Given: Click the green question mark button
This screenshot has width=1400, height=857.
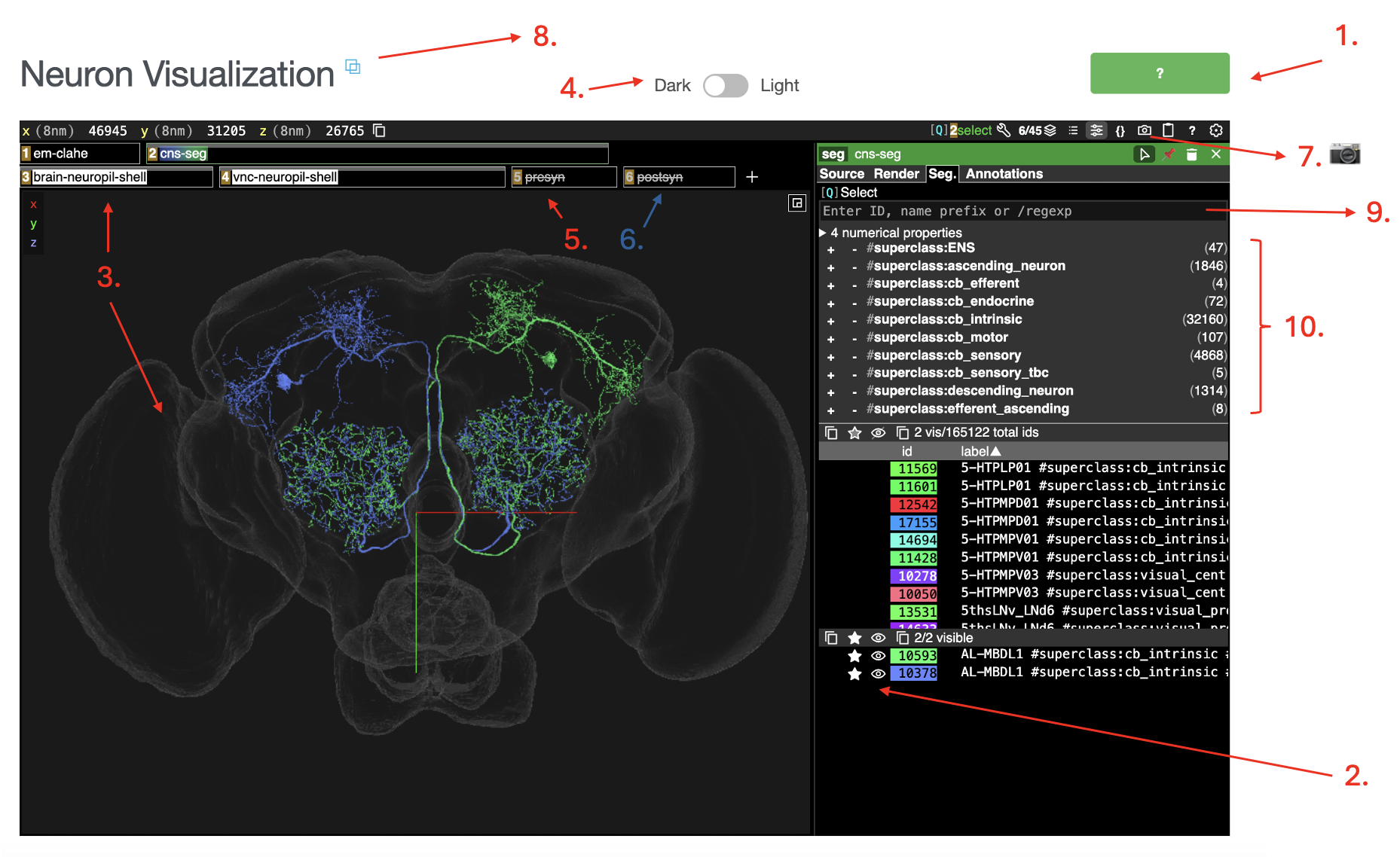Looking at the screenshot, I should click(x=1159, y=73).
